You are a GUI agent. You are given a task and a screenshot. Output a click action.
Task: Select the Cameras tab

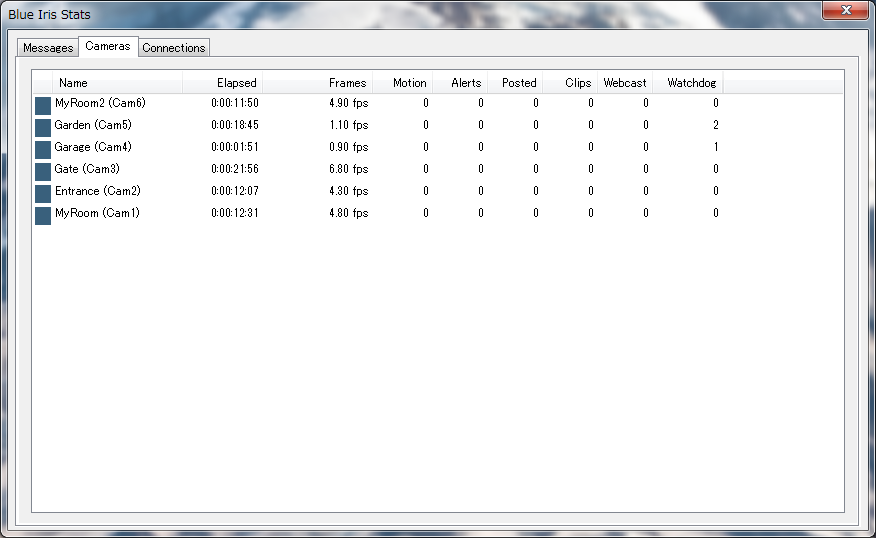pos(108,46)
